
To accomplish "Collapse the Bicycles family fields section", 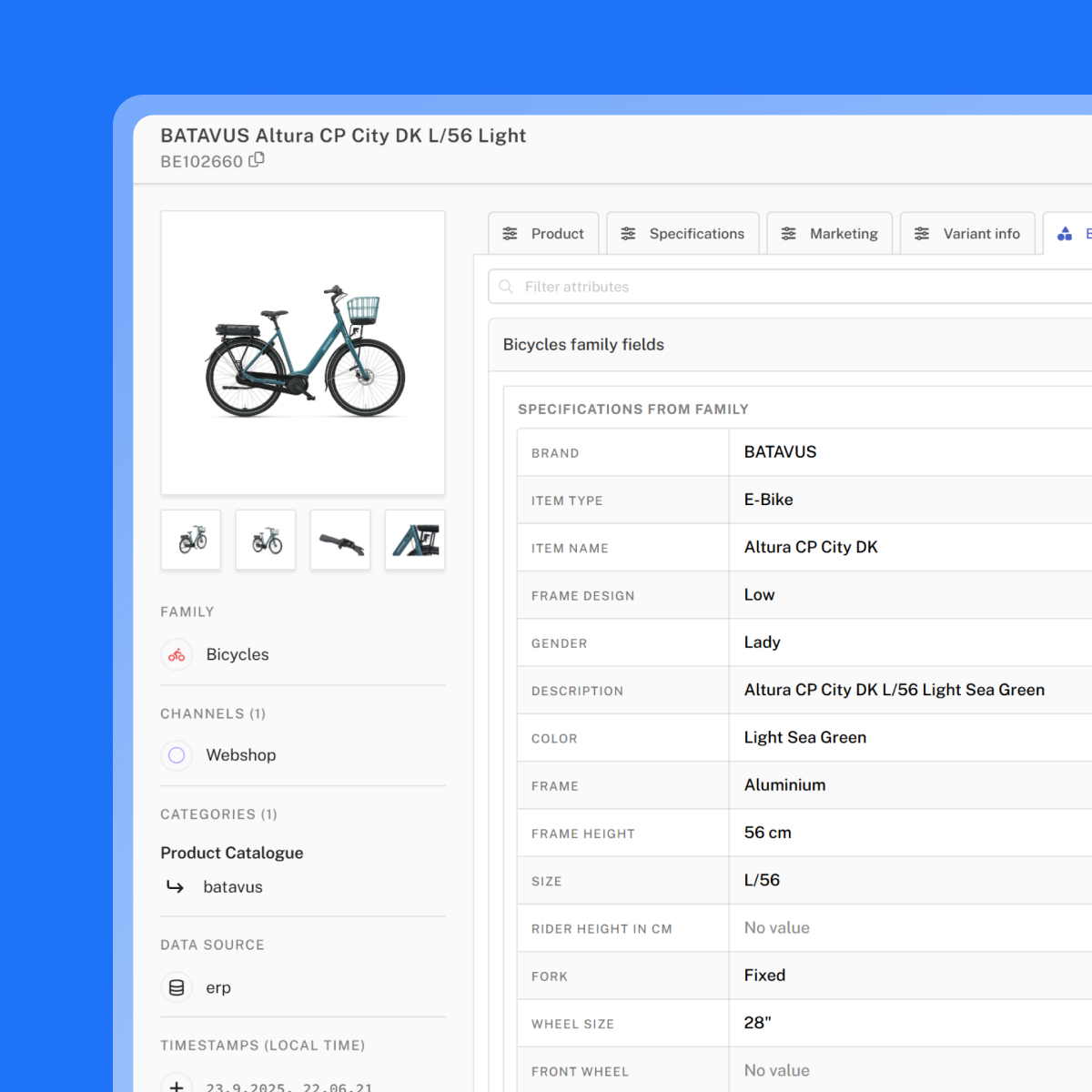I will 584,345.
